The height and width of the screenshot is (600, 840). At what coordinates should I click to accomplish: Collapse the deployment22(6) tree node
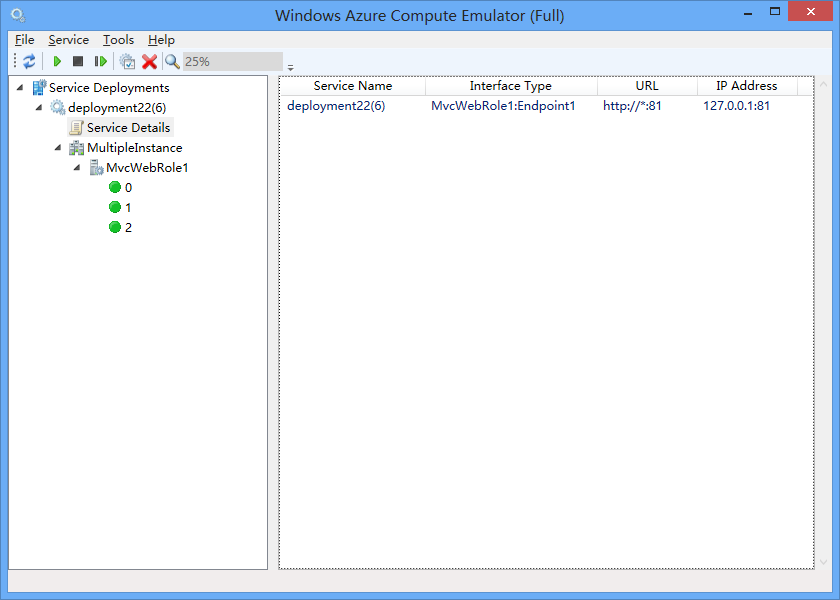(x=39, y=108)
